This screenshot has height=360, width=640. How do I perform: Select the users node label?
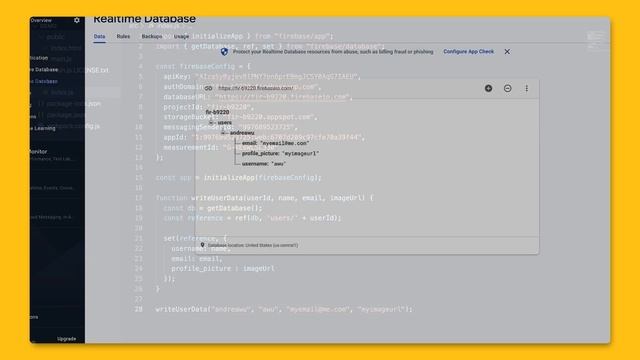(224, 122)
